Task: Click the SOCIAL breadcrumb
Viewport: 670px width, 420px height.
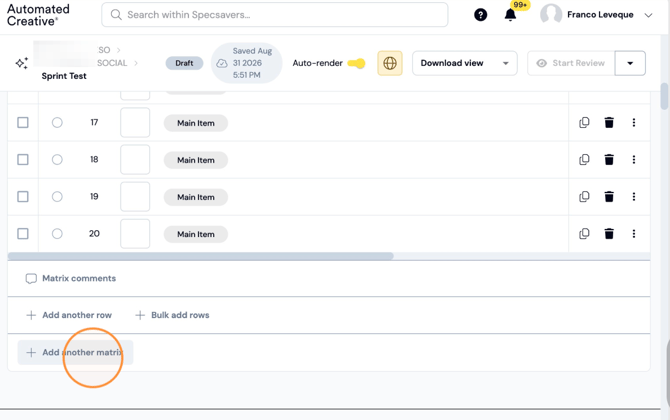Action: point(112,63)
